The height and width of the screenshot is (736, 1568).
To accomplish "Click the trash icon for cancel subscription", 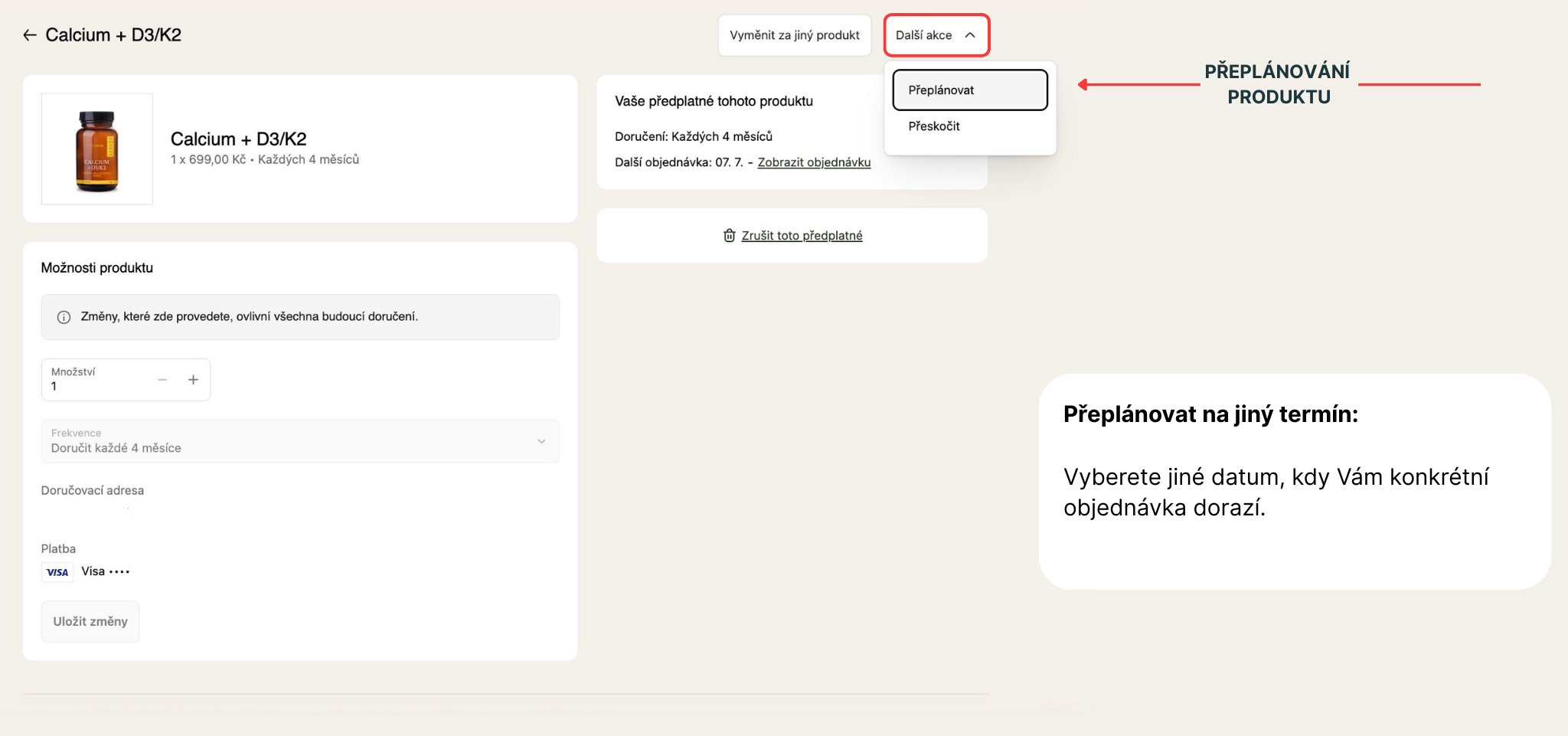I will pyautogui.click(x=729, y=236).
